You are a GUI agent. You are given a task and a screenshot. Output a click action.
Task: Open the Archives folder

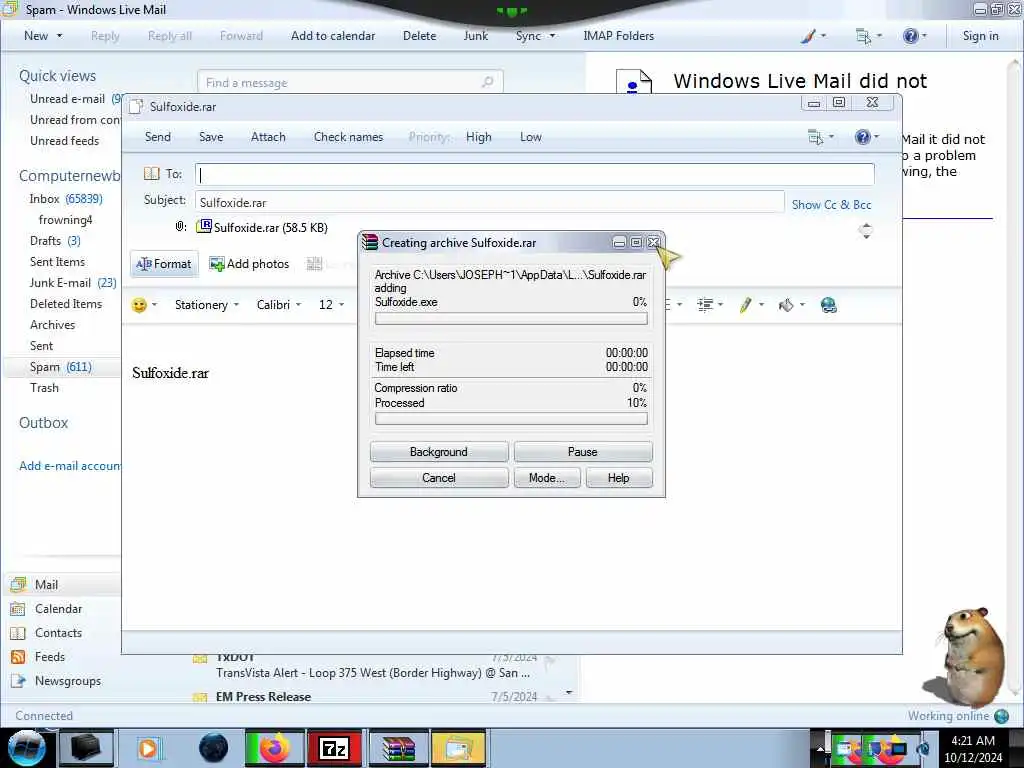click(52, 325)
